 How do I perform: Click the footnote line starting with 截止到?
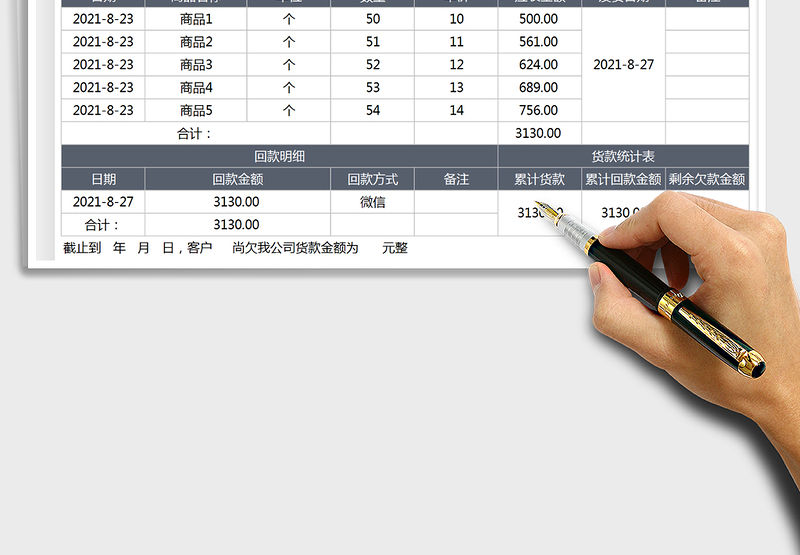point(235,248)
